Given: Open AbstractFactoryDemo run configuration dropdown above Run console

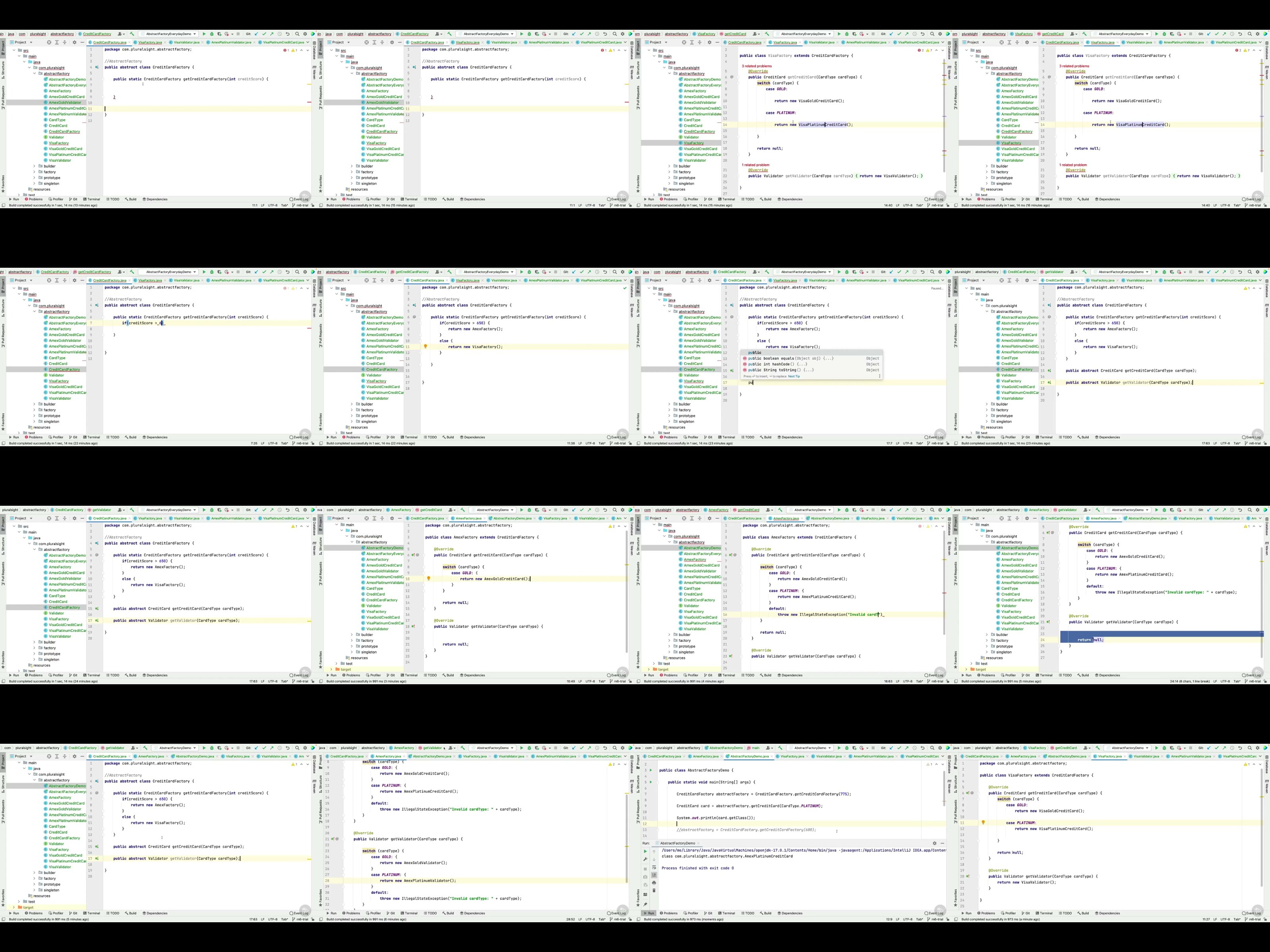Looking at the screenshot, I should (x=810, y=748).
